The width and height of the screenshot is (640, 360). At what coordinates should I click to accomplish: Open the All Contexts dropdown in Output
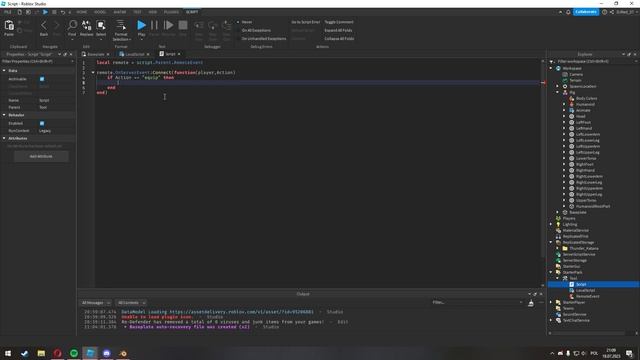click(131, 303)
